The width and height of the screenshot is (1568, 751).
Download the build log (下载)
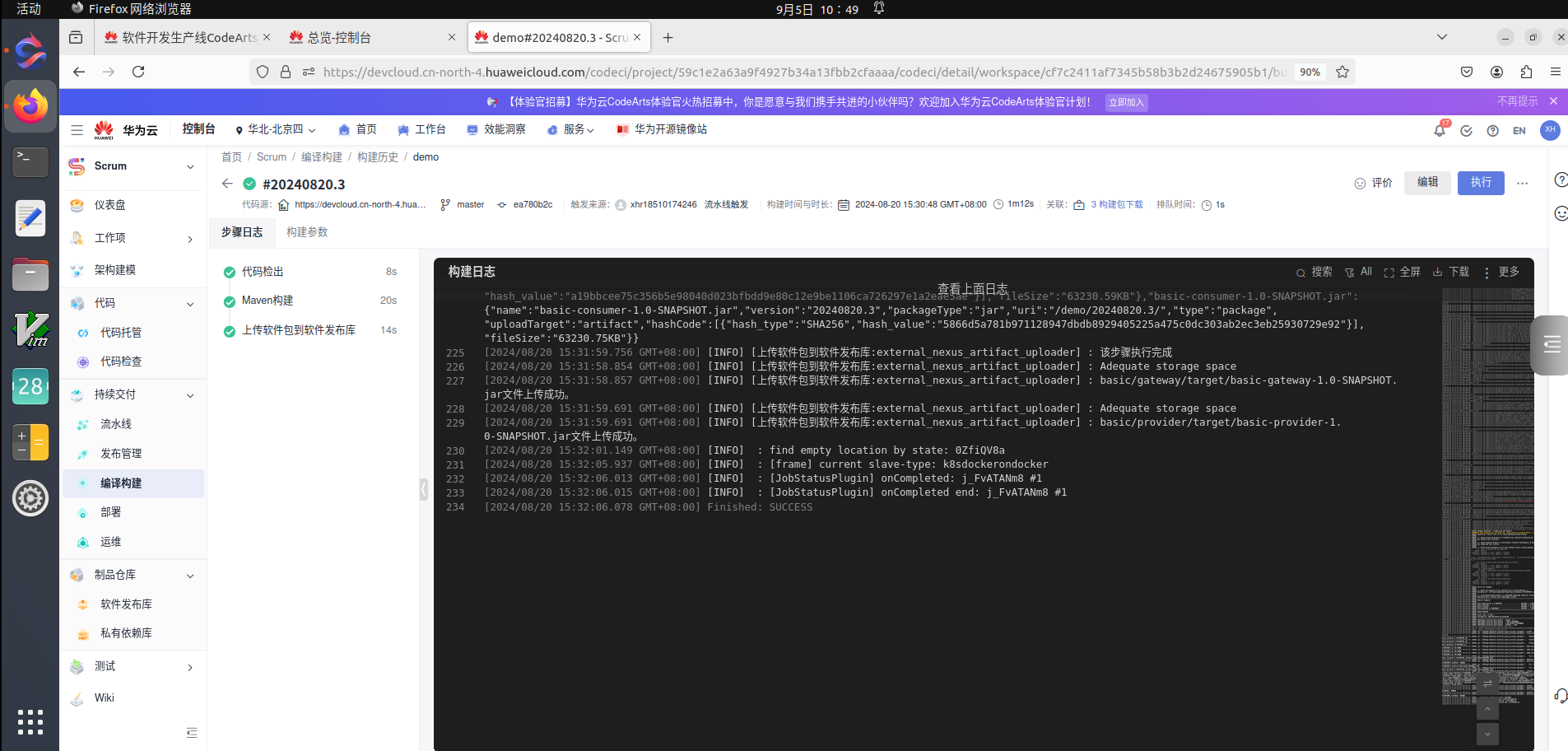1450,272
